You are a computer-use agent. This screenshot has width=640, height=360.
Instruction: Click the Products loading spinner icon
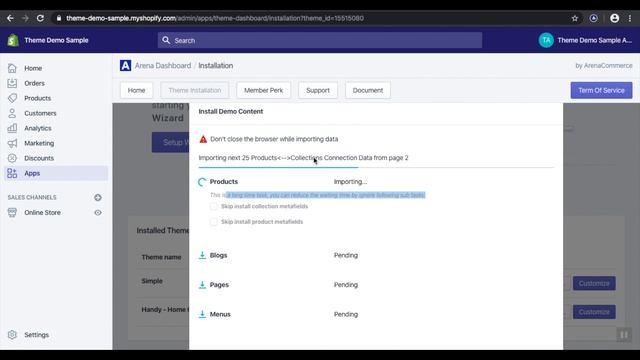(x=202, y=182)
